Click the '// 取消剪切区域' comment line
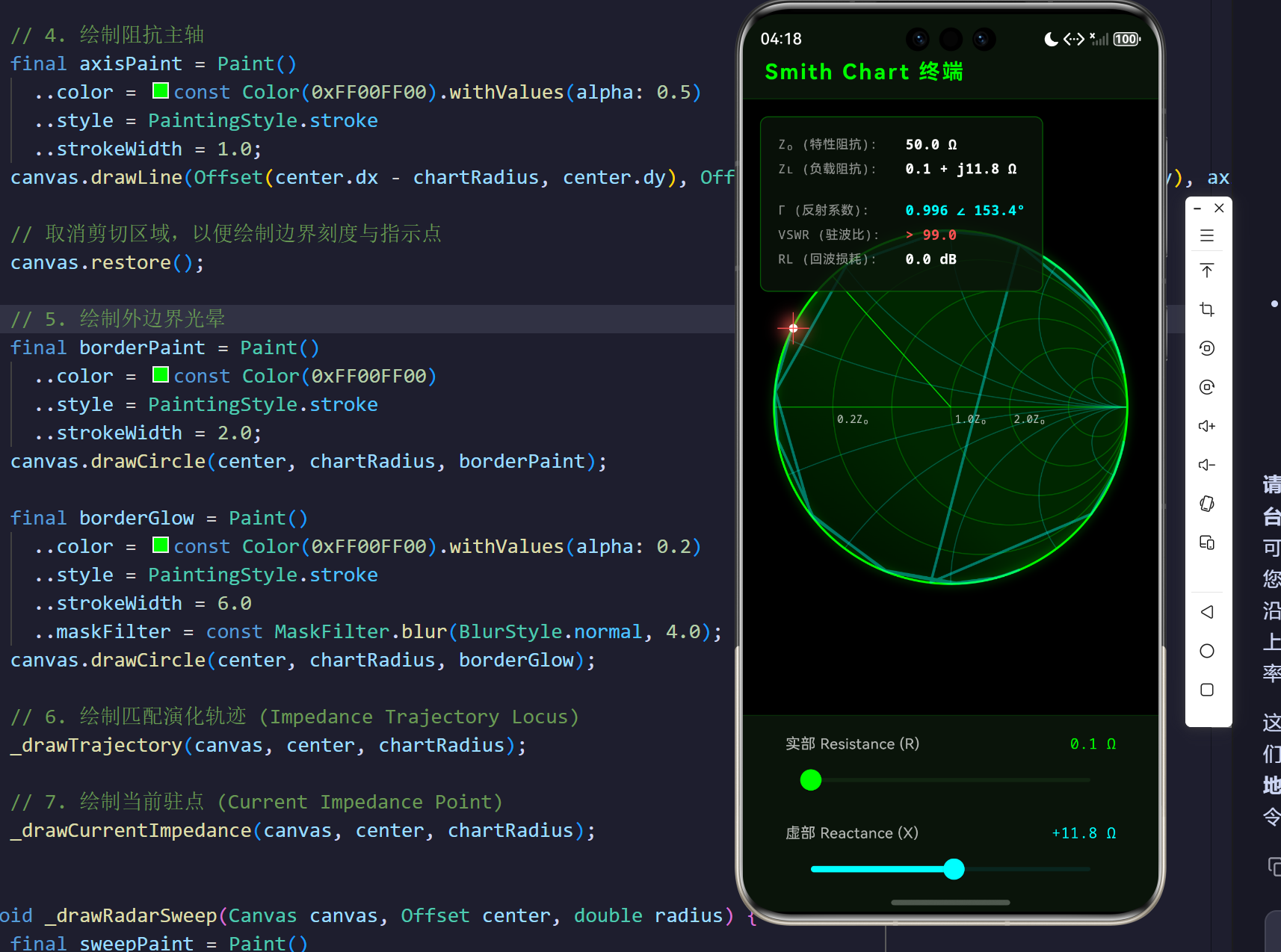Image resolution: width=1281 pixels, height=952 pixels. point(226,234)
